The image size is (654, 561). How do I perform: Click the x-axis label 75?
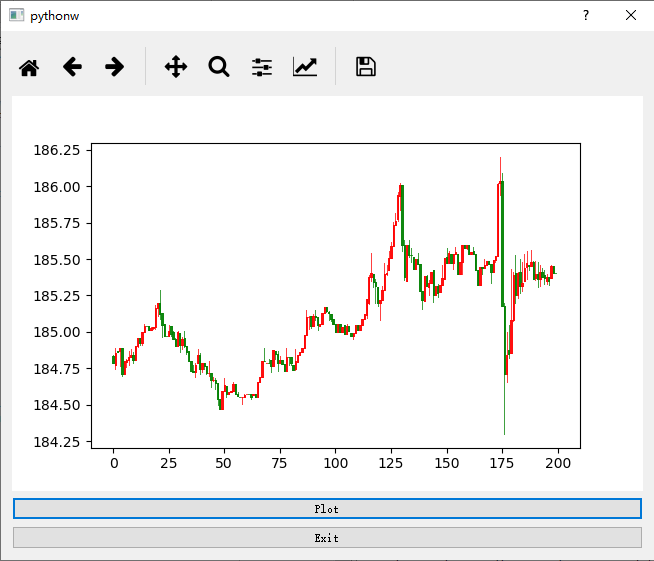pyautogui.click(x=279, y=463)
